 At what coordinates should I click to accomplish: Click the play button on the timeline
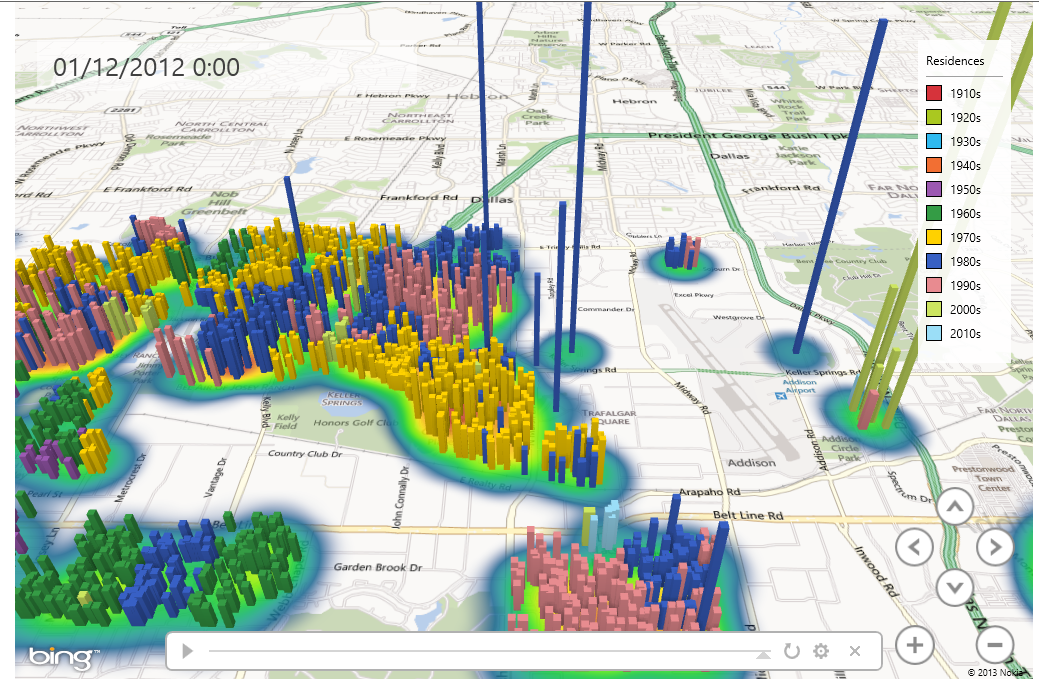(x=188, y=651)
